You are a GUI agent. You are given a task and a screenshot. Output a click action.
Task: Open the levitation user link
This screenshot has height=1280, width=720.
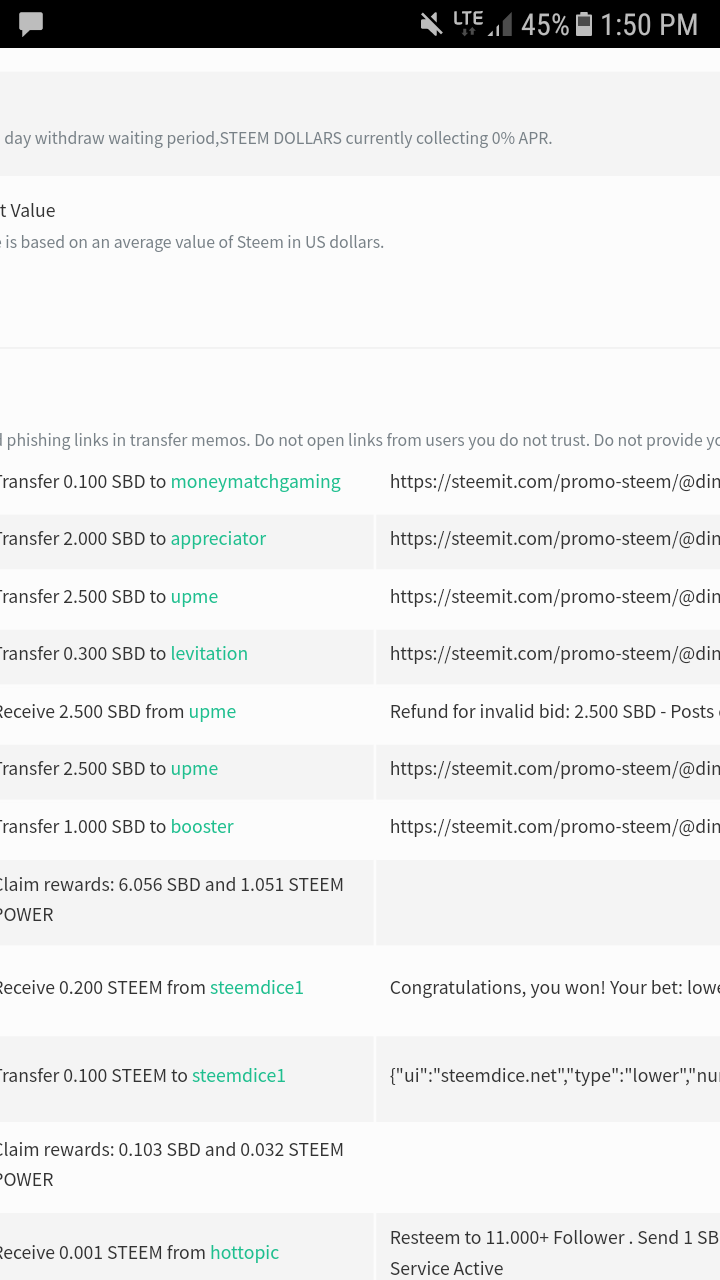click(x=209, y=654)
